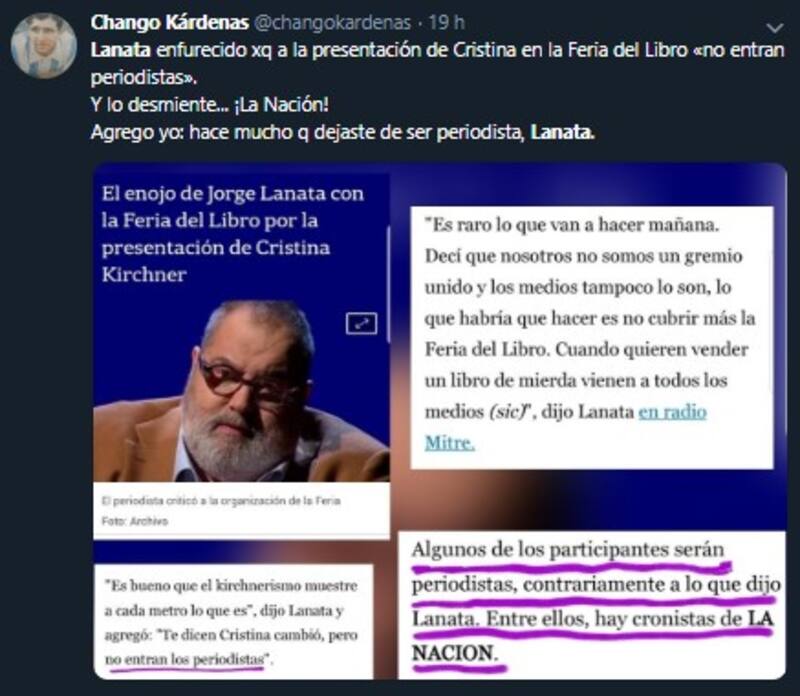Open the @changokardenas handle link
Screen dimensions: 800x696
coord(332,22)
